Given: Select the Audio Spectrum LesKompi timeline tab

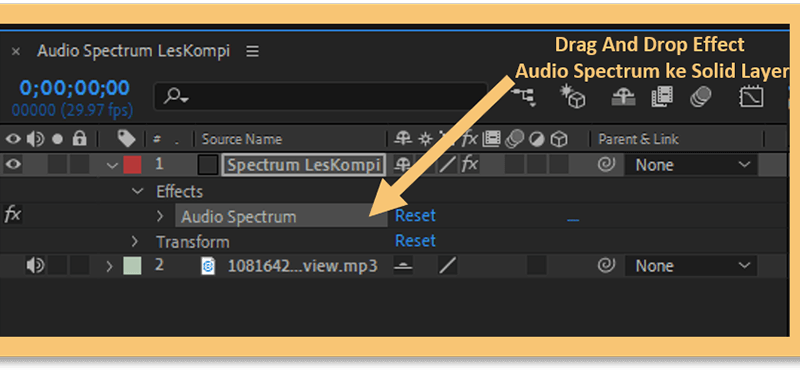Looking at the screenshot, I should pyautogui.click(x=133, y=51).
